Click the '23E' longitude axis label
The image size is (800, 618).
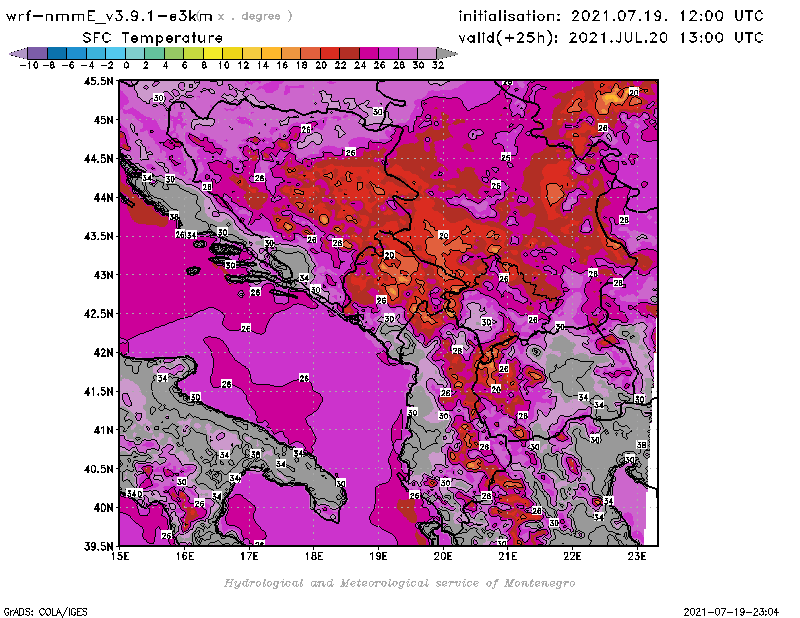point(637,557)
